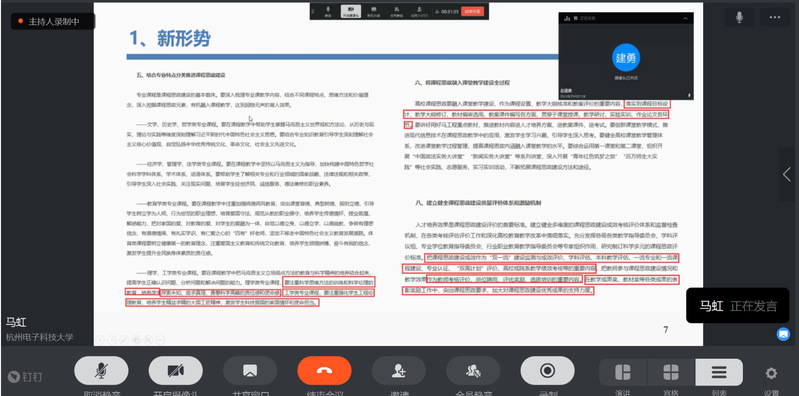The height and width of the screenshot is (396, 799).
Task: Click drag handle of floating sharing toolbar
Action: pos(313,11)
